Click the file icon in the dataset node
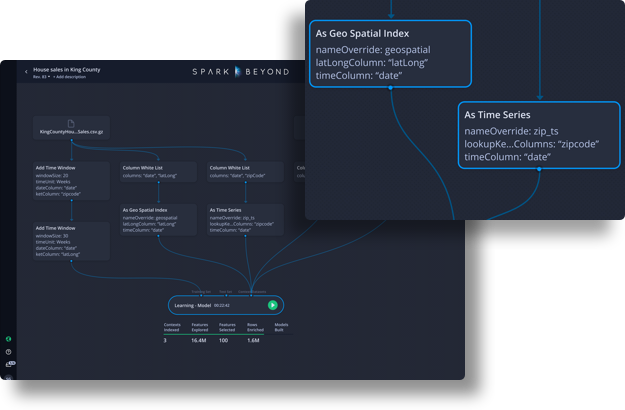Image resolution: width=625 pixels, height=410 pixels. pyautogui.click(x=71, y=124)
